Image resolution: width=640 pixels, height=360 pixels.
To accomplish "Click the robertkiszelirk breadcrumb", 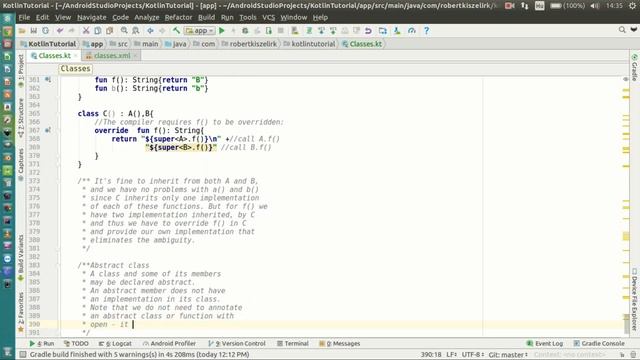I will (249, 44).
